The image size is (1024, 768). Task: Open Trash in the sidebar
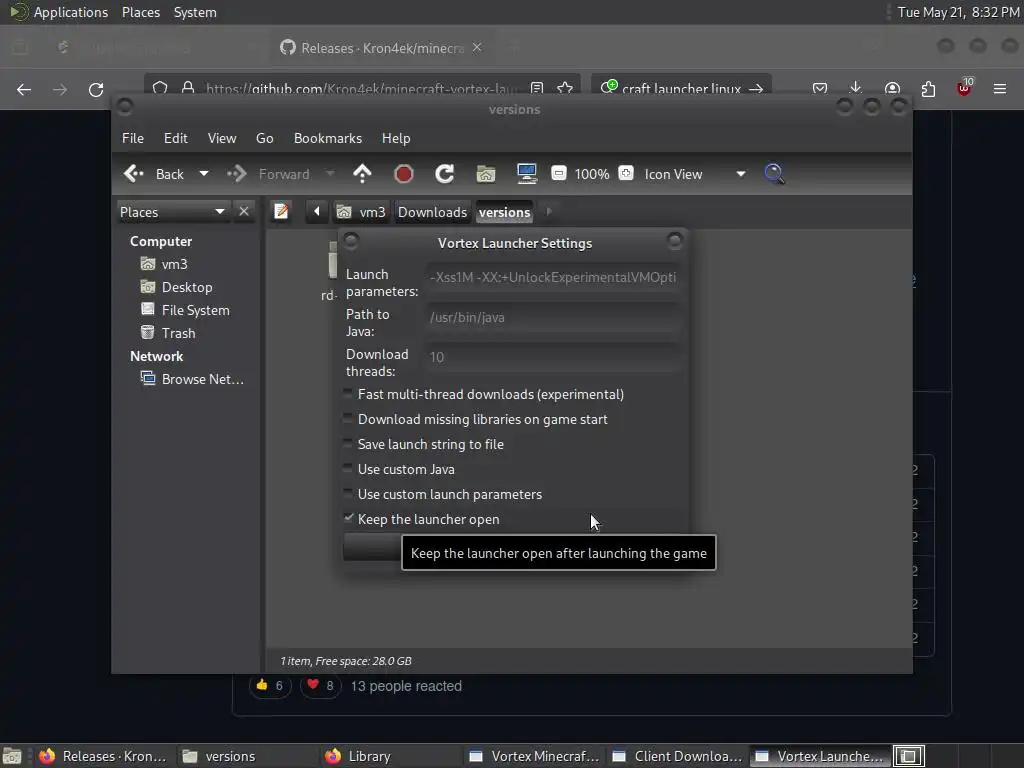click(168, 333)
